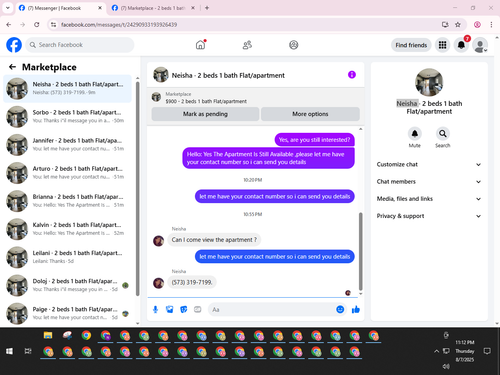
Task: Attach a photo file icon
Action: [170, 310]
